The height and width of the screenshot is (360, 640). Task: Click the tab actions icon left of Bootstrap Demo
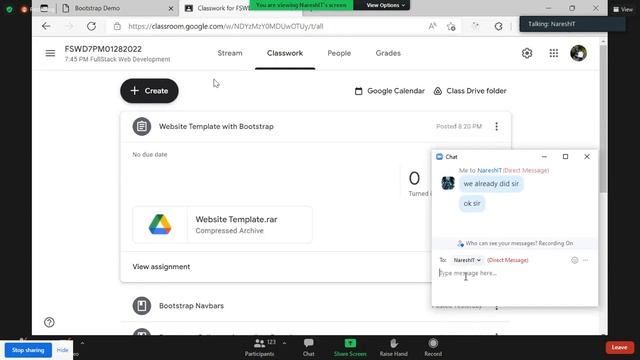tap(44, 8)
